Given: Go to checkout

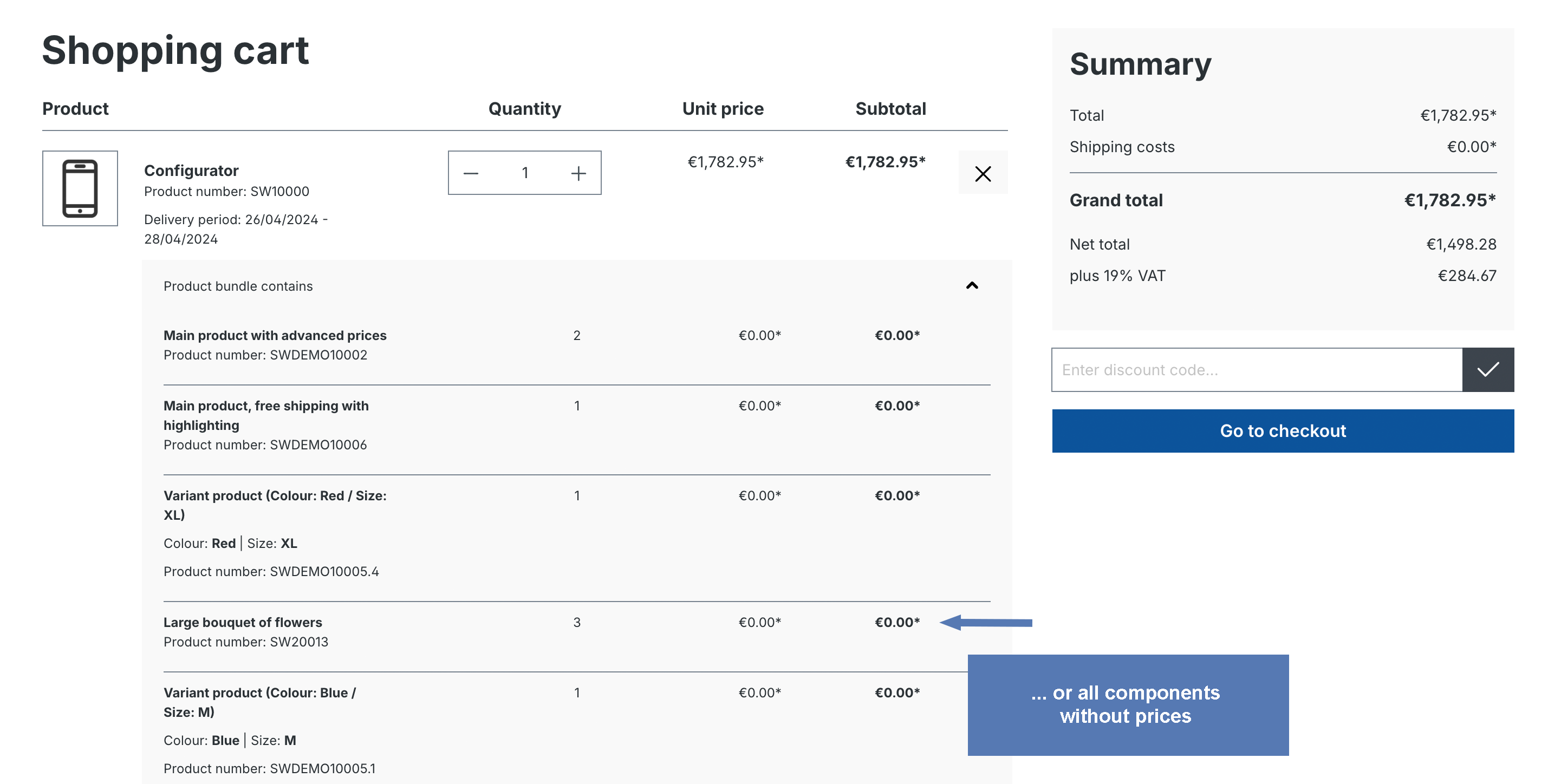Looking at the screenshot, I should 1283,431.
